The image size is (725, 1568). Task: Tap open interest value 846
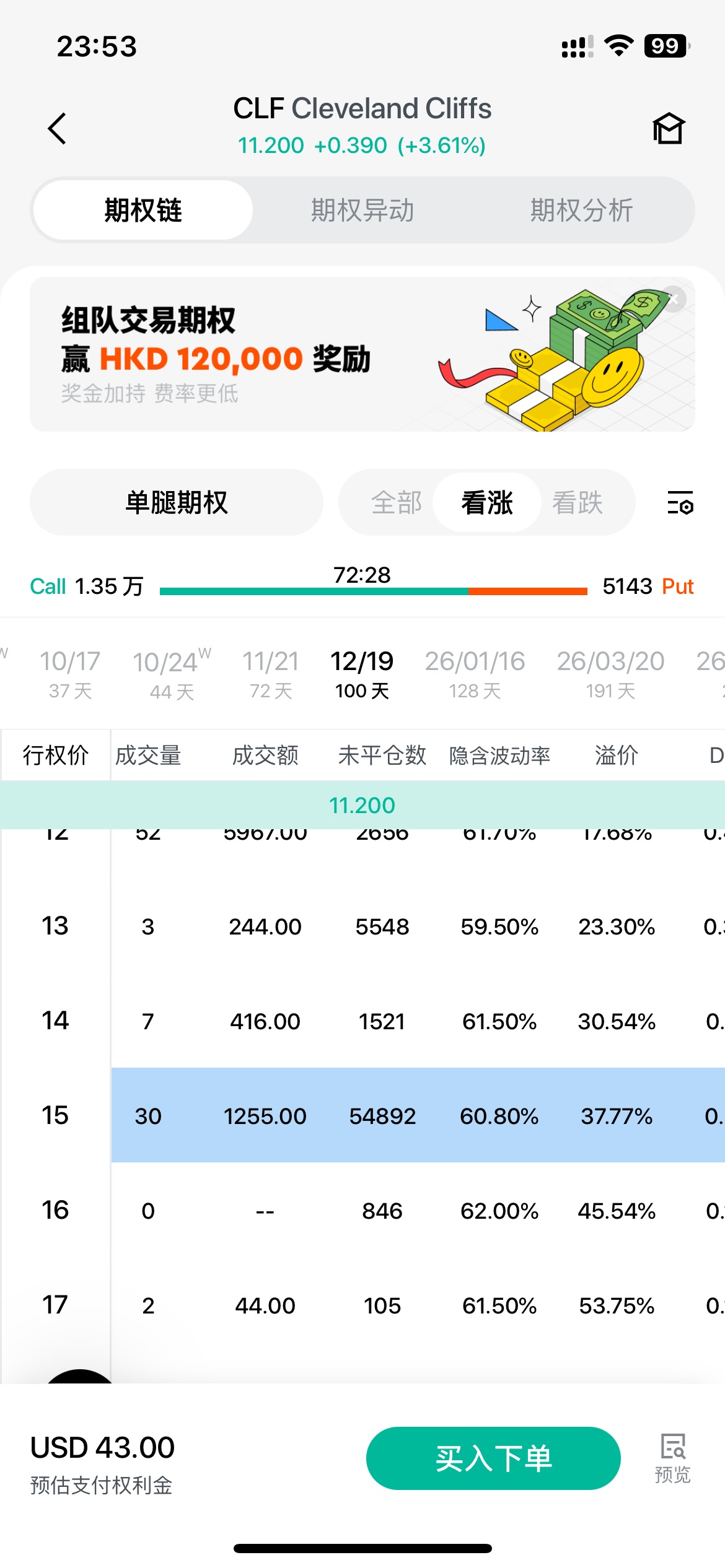382,1211
